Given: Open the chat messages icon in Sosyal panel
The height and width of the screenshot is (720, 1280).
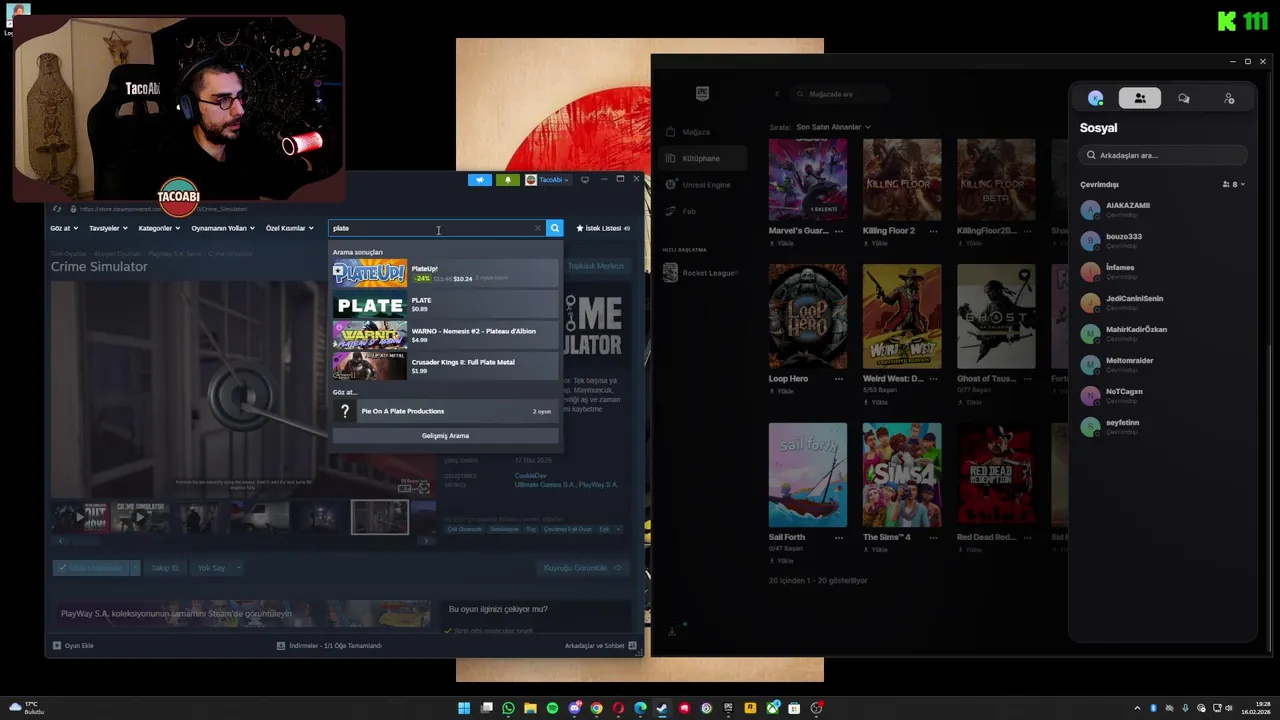Looking at the screenshot, I should click(x=1184, y=98).
